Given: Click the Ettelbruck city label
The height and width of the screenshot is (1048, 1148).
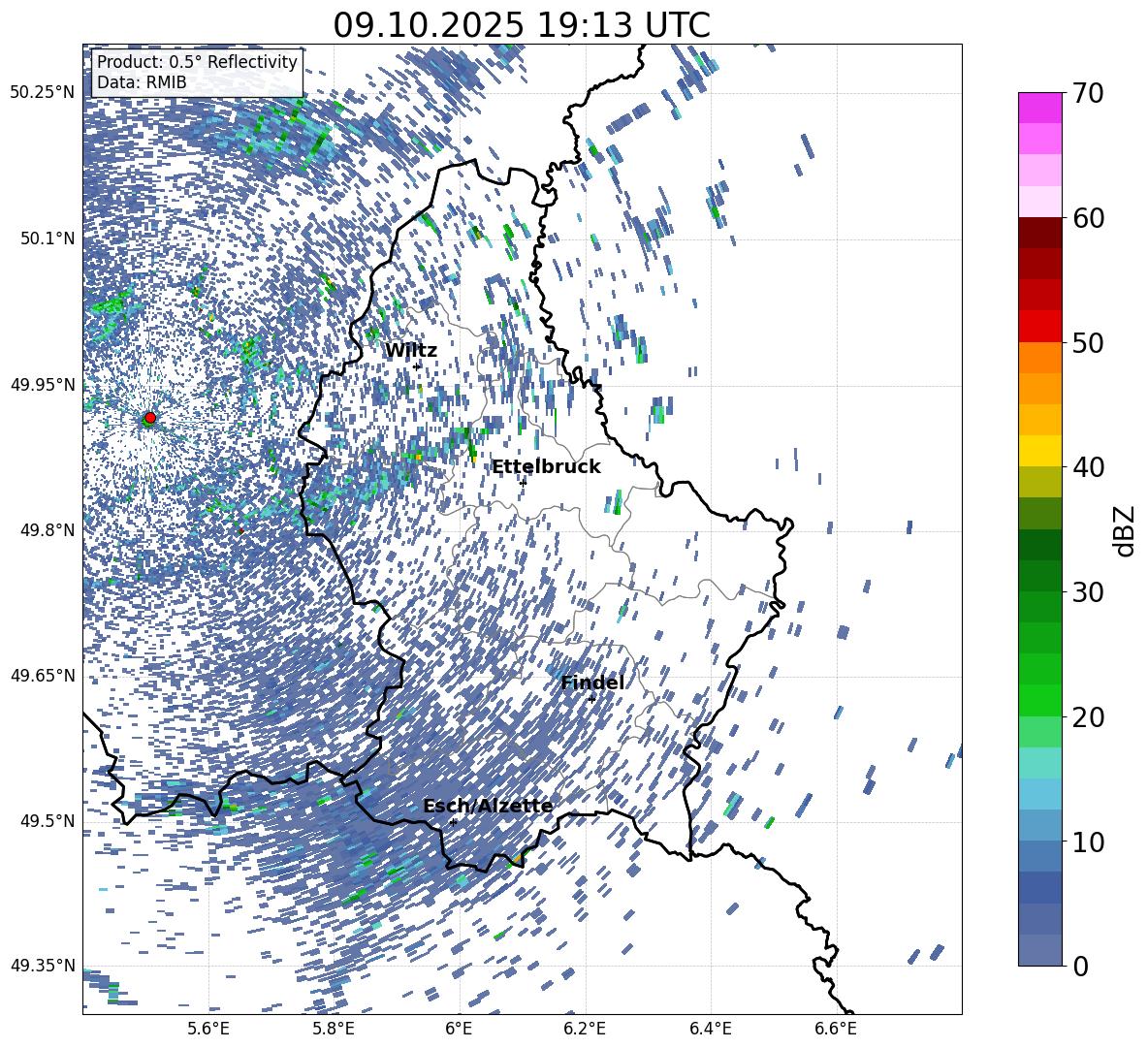Looking at the screenshot, I should tap(546, 467).
